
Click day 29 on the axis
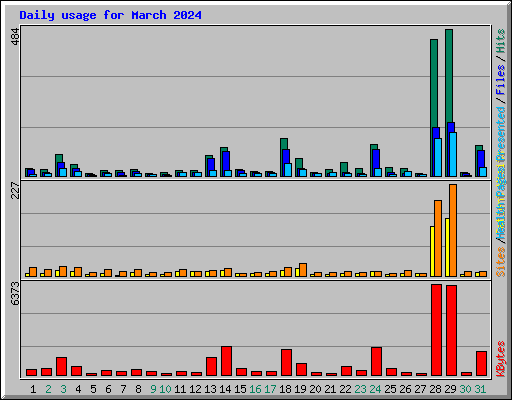tap(450, 389)
